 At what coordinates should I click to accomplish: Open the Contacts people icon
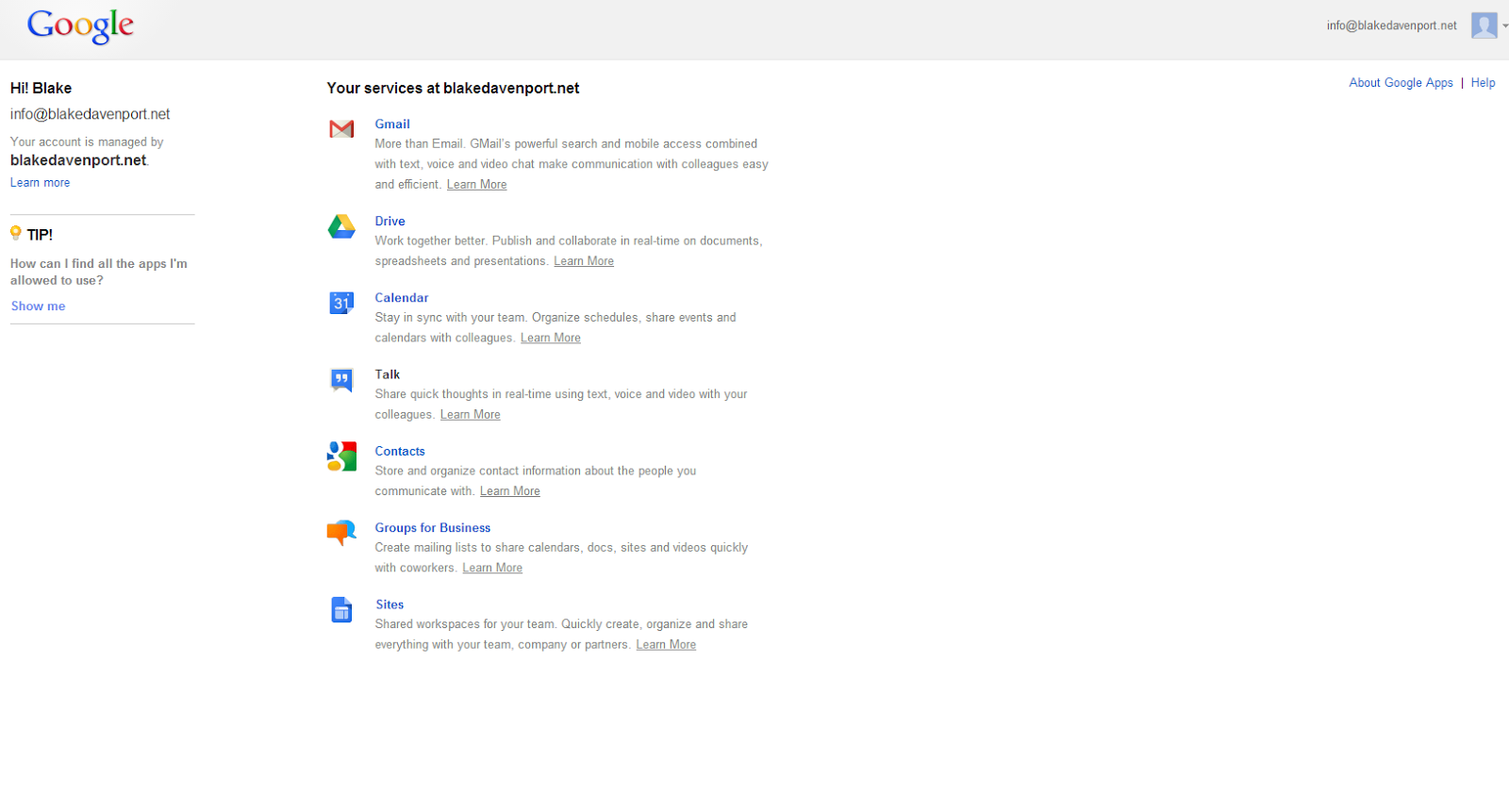click(x=341, y=456)
